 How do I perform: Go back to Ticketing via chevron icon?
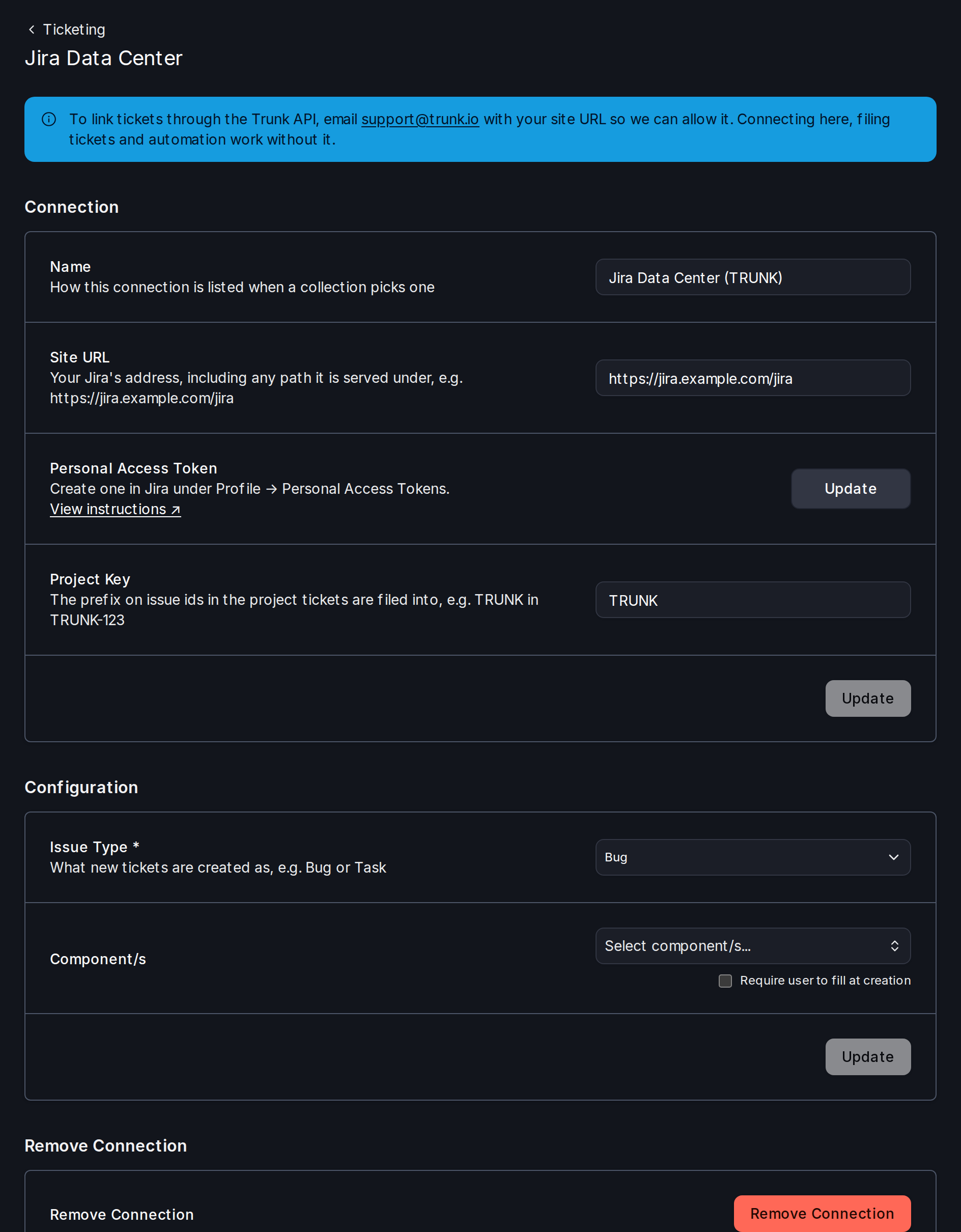point(32,30)
